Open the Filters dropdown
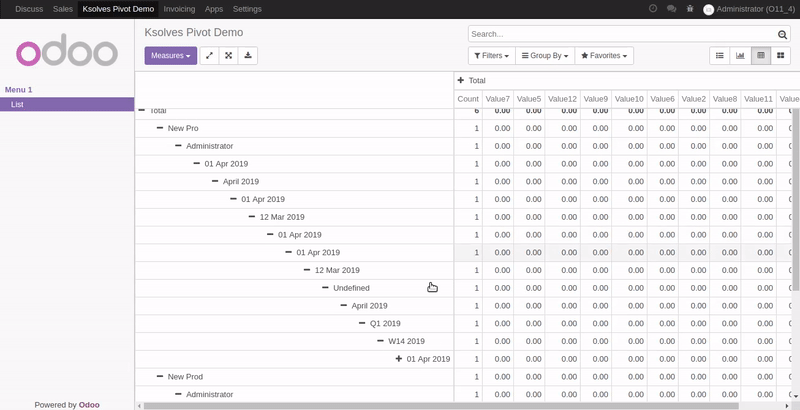800x410 pixels. 490,56
